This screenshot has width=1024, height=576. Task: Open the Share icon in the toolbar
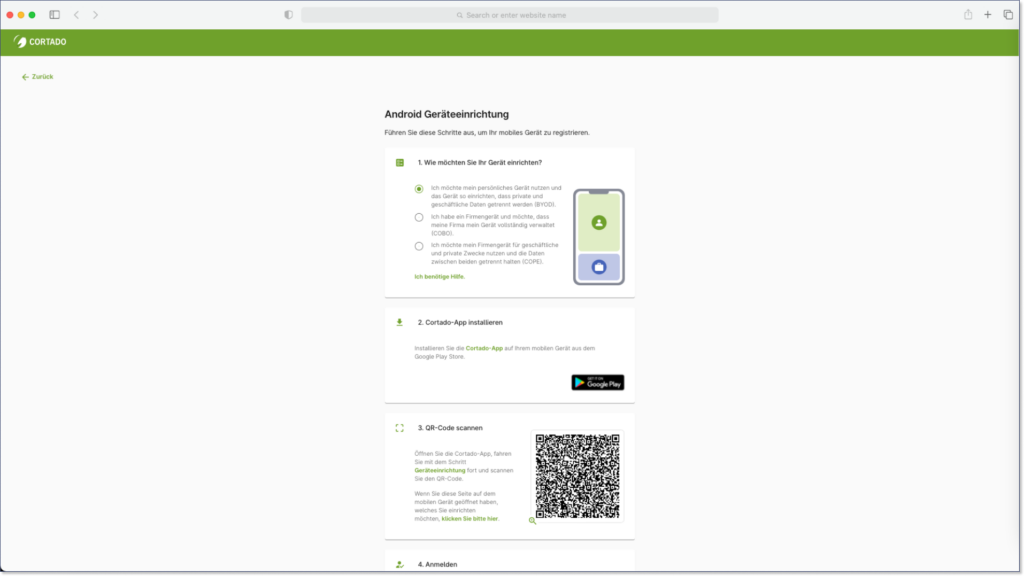click(968, 14)
